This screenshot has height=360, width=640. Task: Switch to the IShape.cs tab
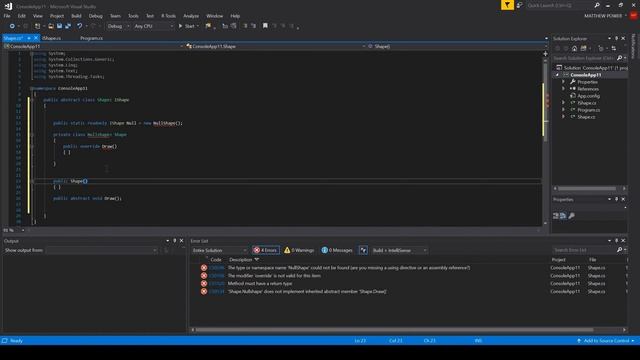pyautogui.click(x=51, y=38)
